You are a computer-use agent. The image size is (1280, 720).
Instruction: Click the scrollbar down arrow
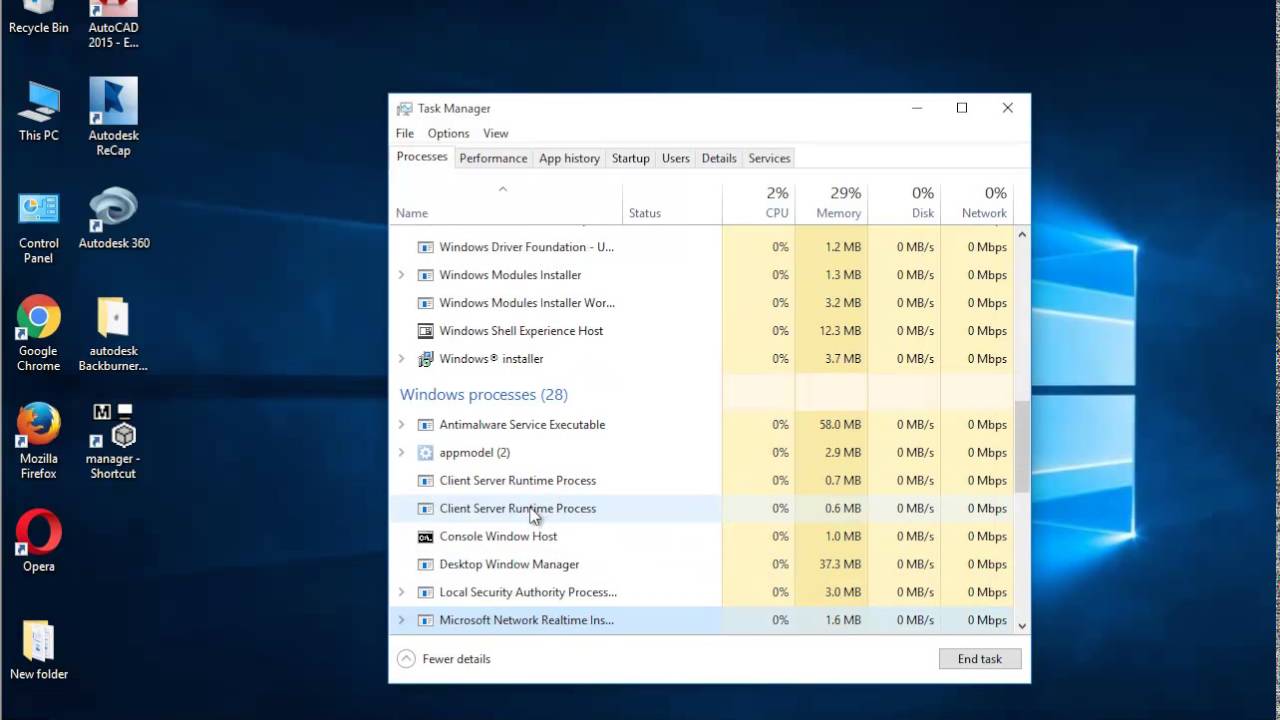pos(1022,626)
